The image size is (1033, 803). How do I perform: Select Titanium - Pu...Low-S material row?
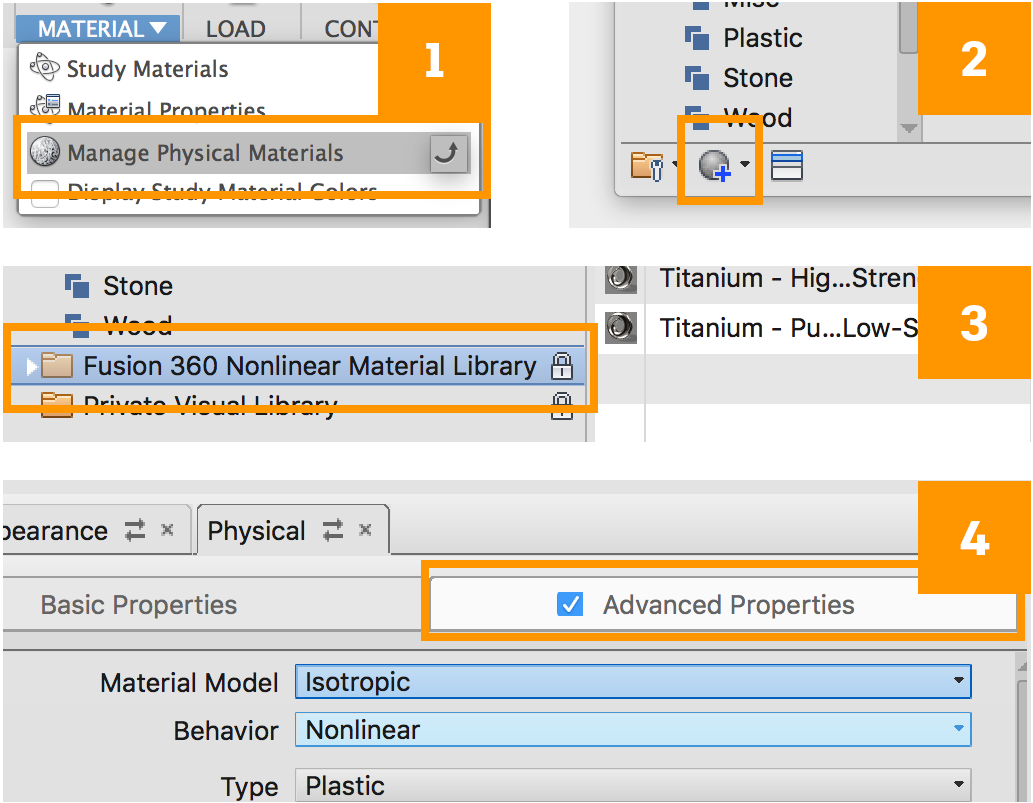coord(787,328)
